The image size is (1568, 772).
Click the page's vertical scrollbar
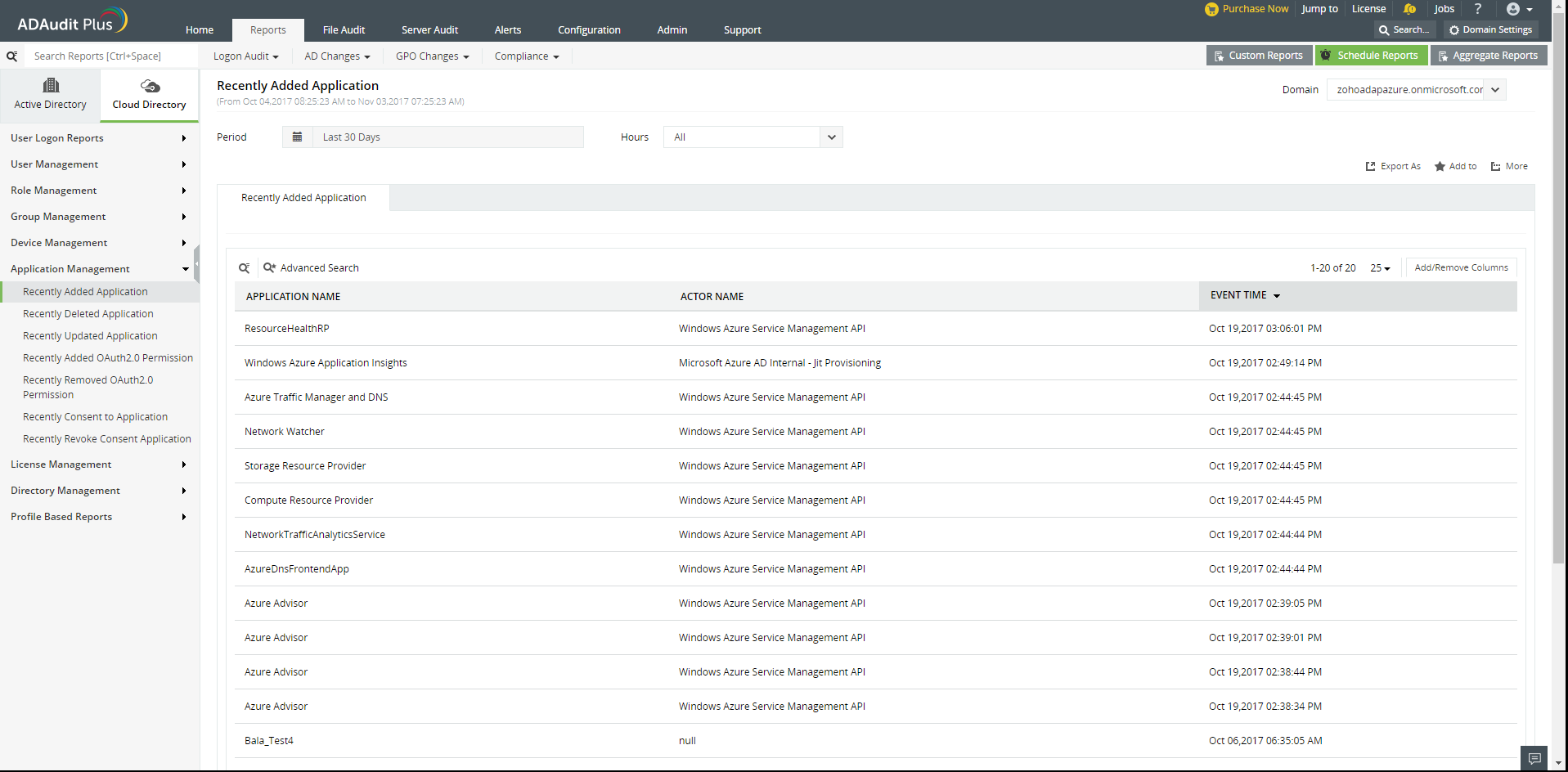1559,286
